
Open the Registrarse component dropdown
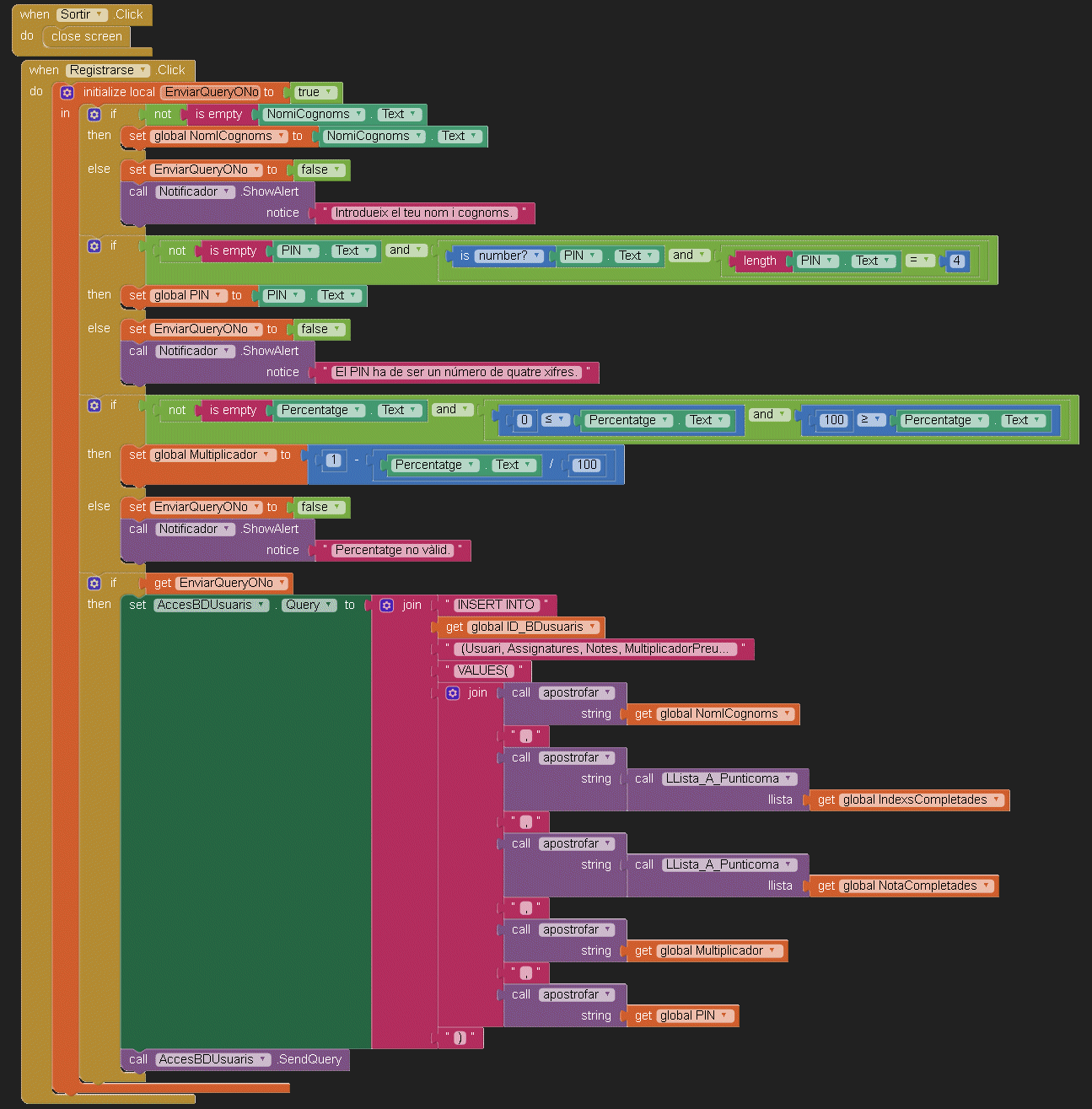108,71
